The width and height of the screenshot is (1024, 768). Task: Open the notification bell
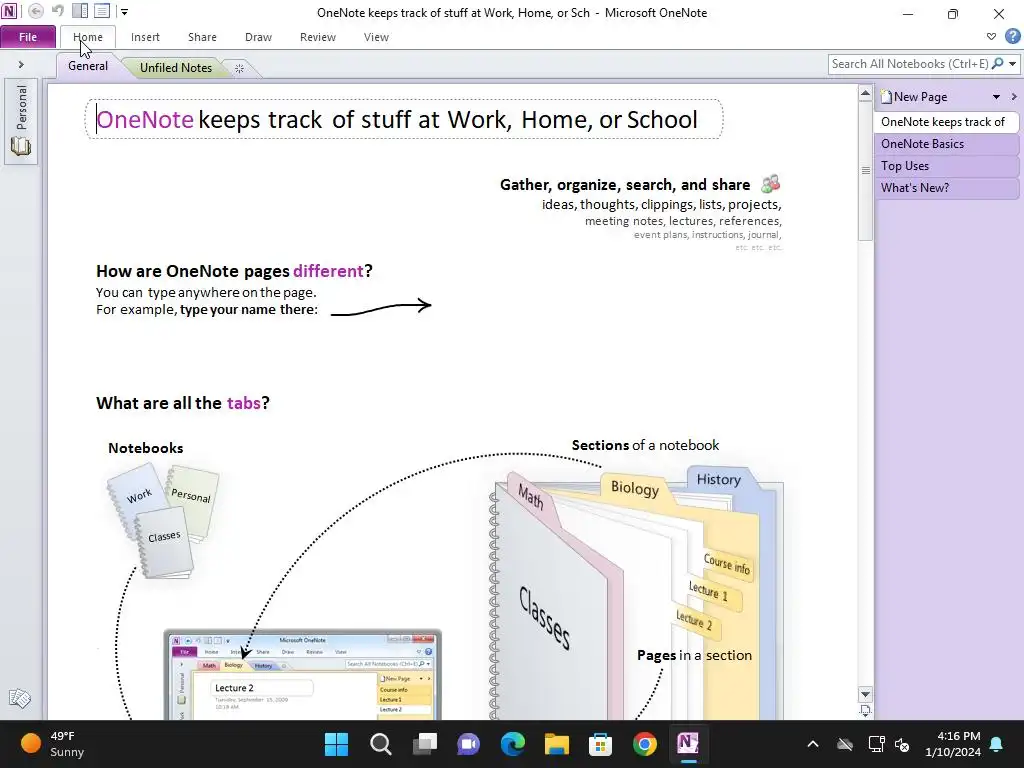[997, 744]
